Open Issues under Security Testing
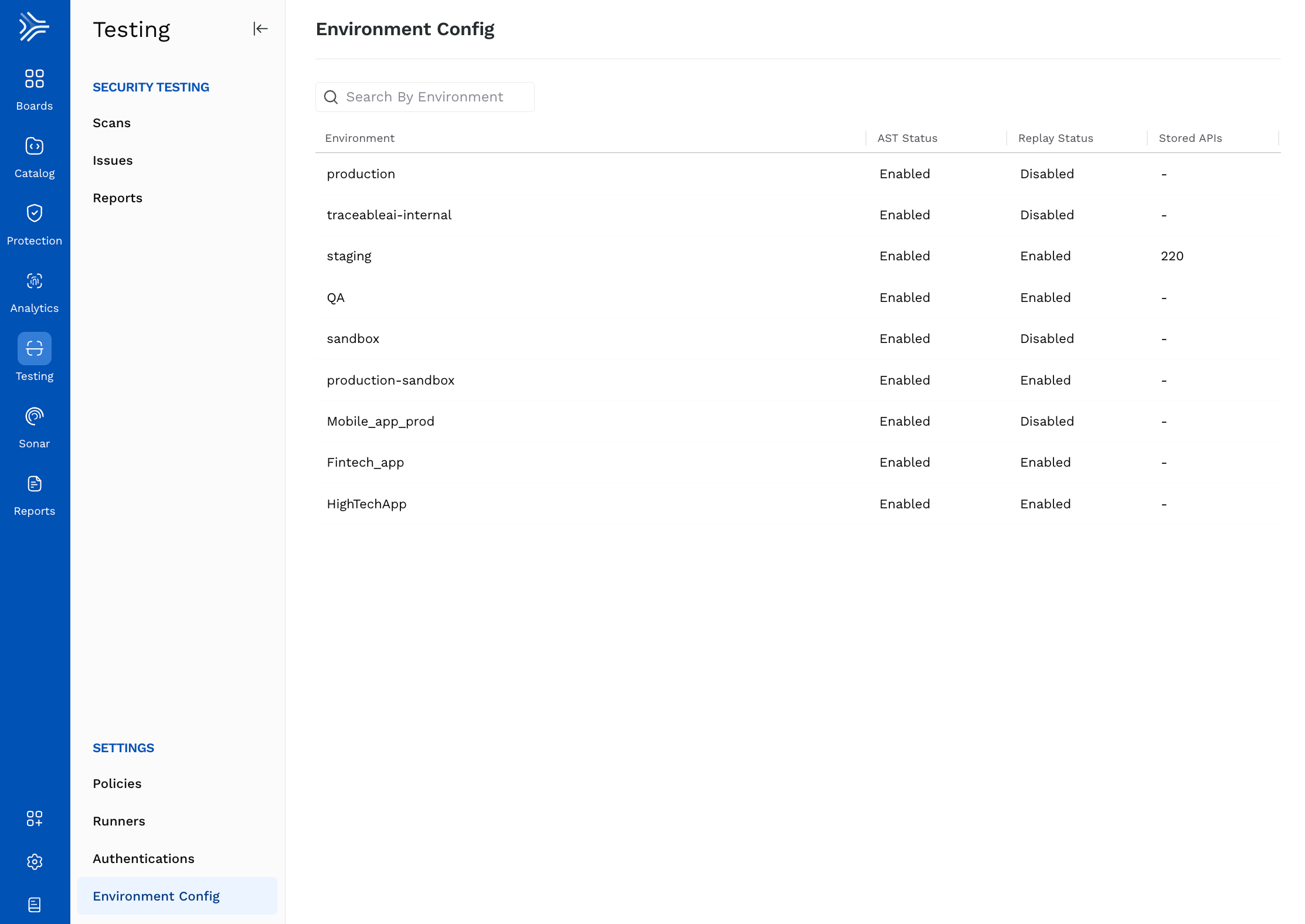 tap(113, 161)
